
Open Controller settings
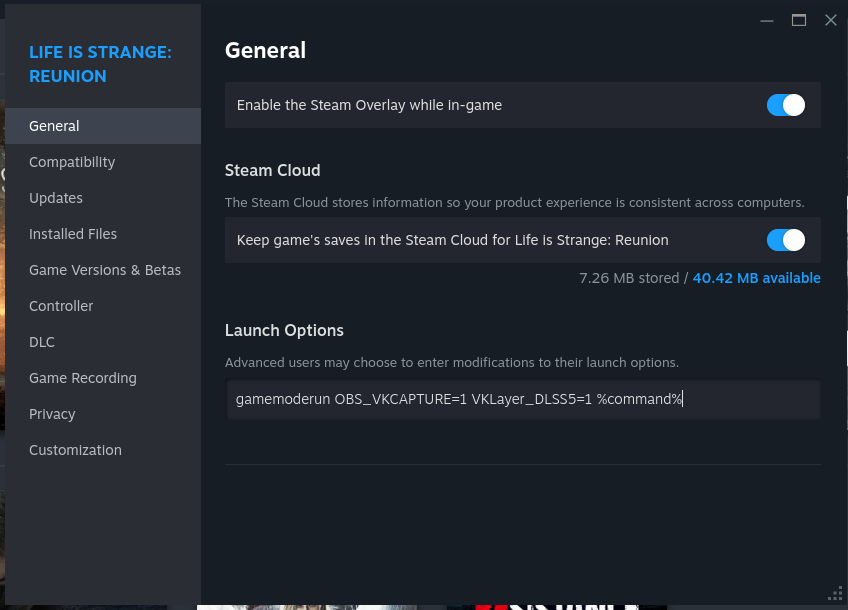click(x=103, y=306)
